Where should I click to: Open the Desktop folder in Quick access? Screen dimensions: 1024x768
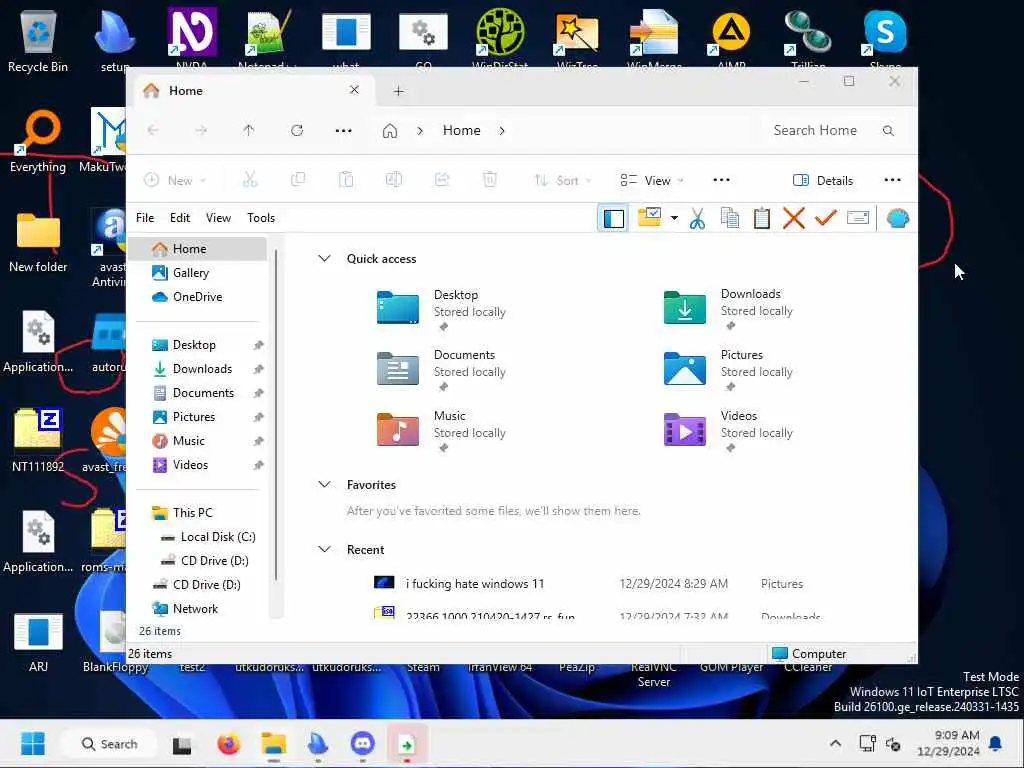coord(441,308)
